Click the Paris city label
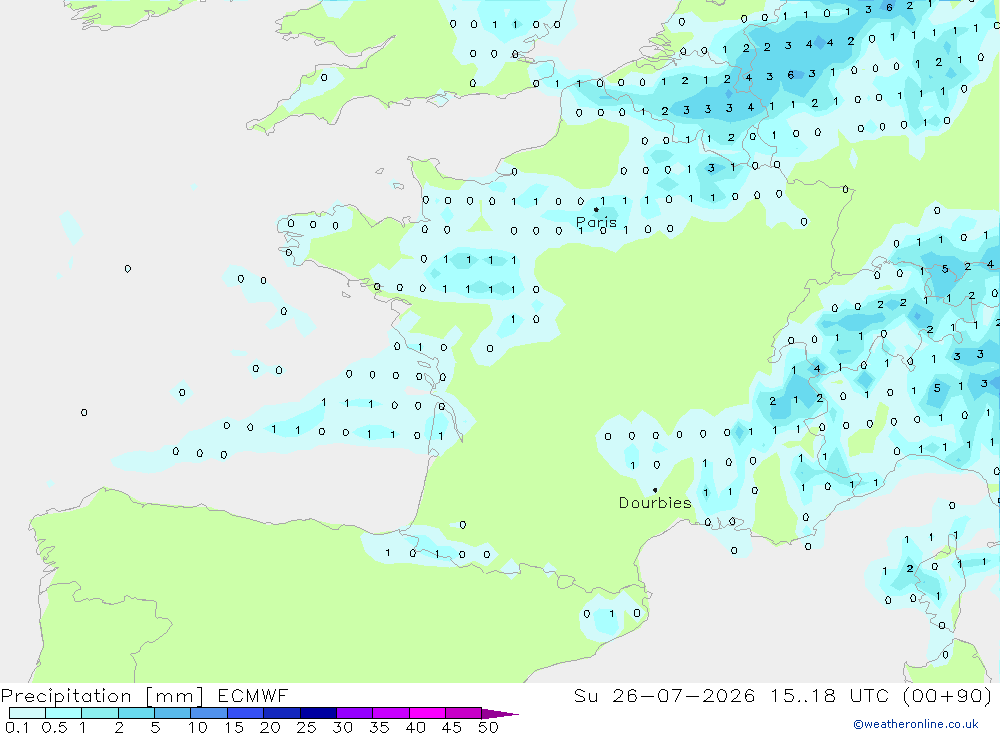The height and width of the screenshot is (733, 1000). coord(596,223)
